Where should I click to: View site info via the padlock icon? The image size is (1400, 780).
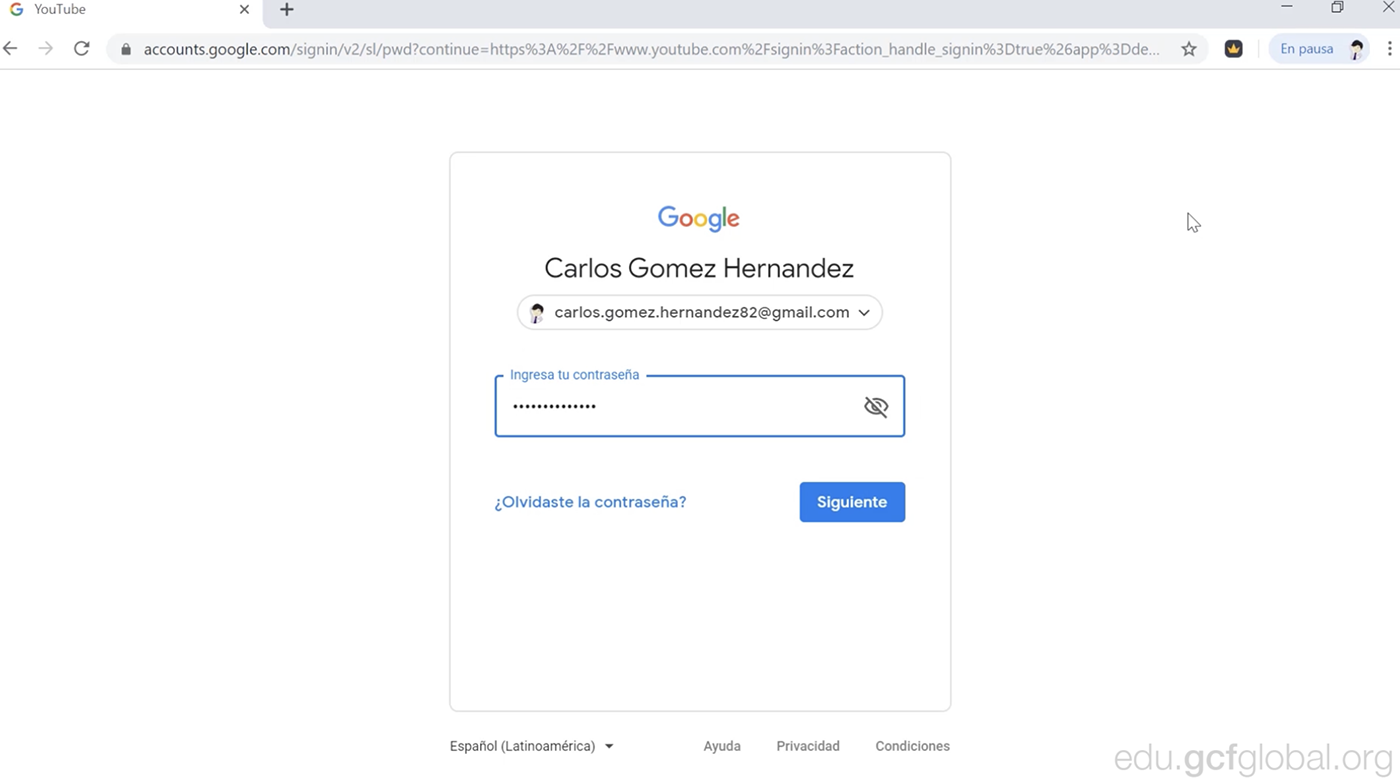point(126,49)
